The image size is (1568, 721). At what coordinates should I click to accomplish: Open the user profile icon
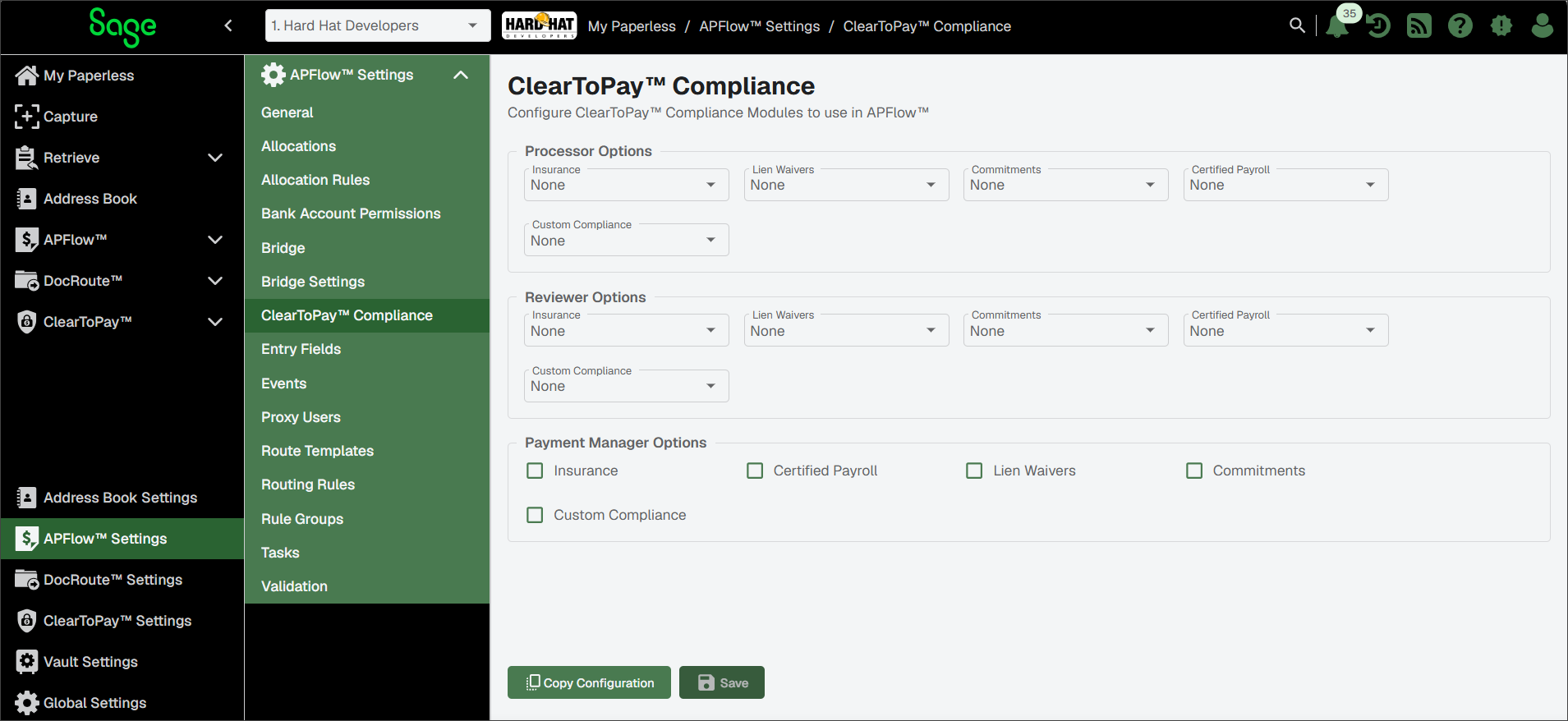[x=1543, y=25]
